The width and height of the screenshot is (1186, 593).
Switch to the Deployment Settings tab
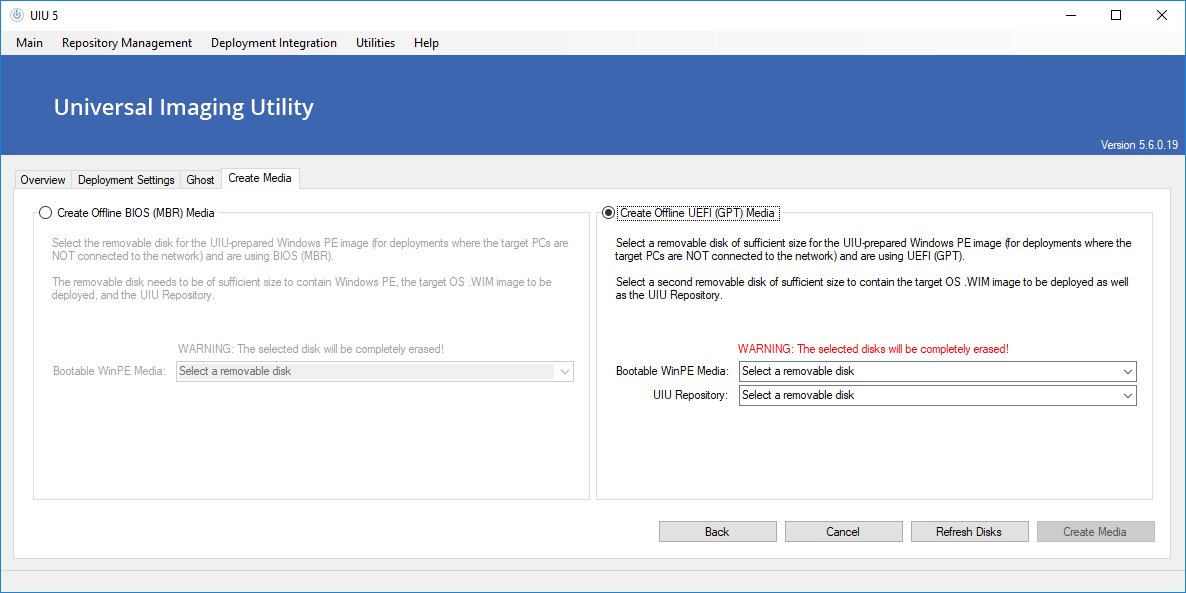(x=126, y=180)
